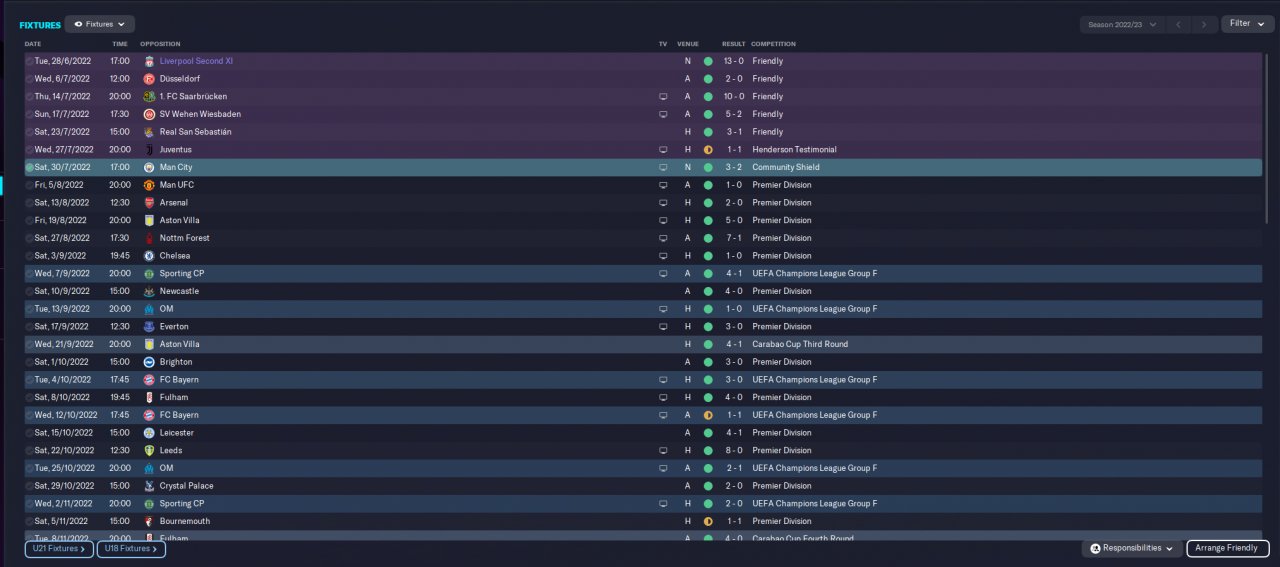This screenshot has width=1280, height=567.
Task: Open the Filter dropdown
Action: coord(1247,24)
